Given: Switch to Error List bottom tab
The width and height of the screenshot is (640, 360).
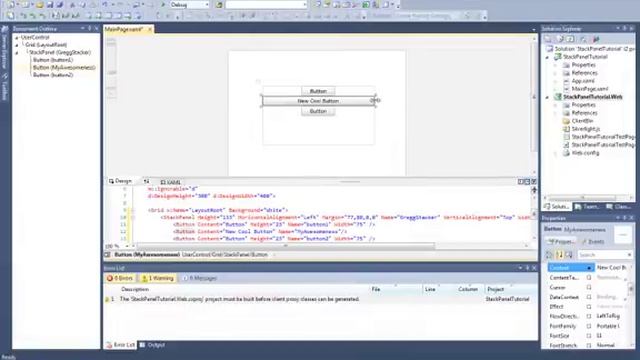Looking at the screenshot, I should [x=121, y=345].
